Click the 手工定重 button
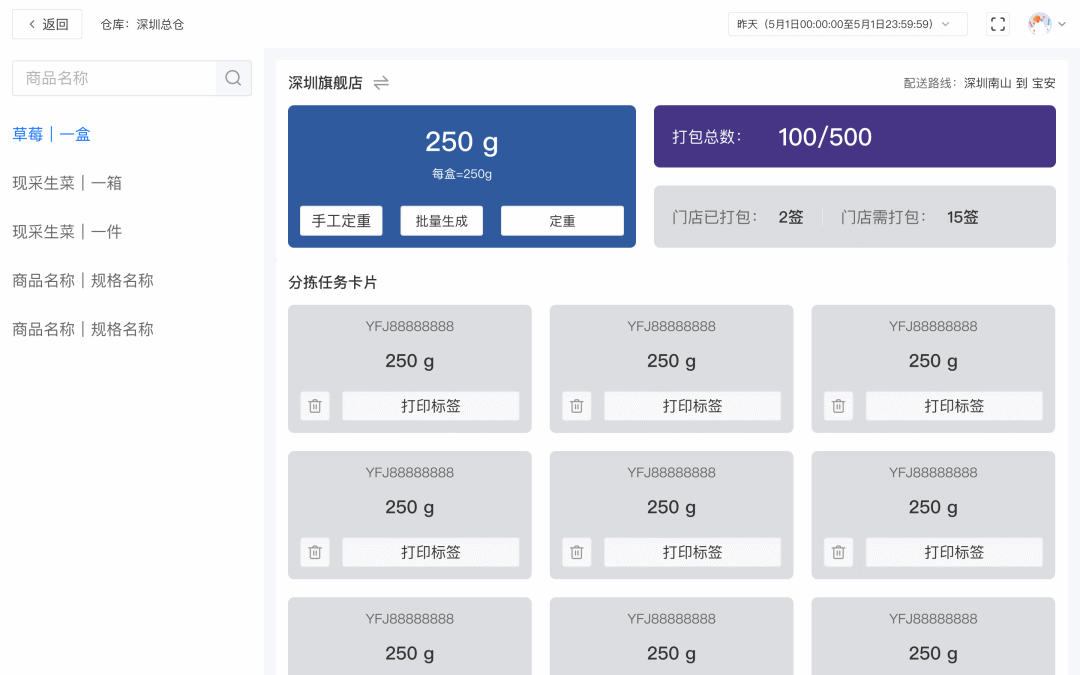Image resolution: width=1080 pixels, height=675 pixels. coord(341,221)
